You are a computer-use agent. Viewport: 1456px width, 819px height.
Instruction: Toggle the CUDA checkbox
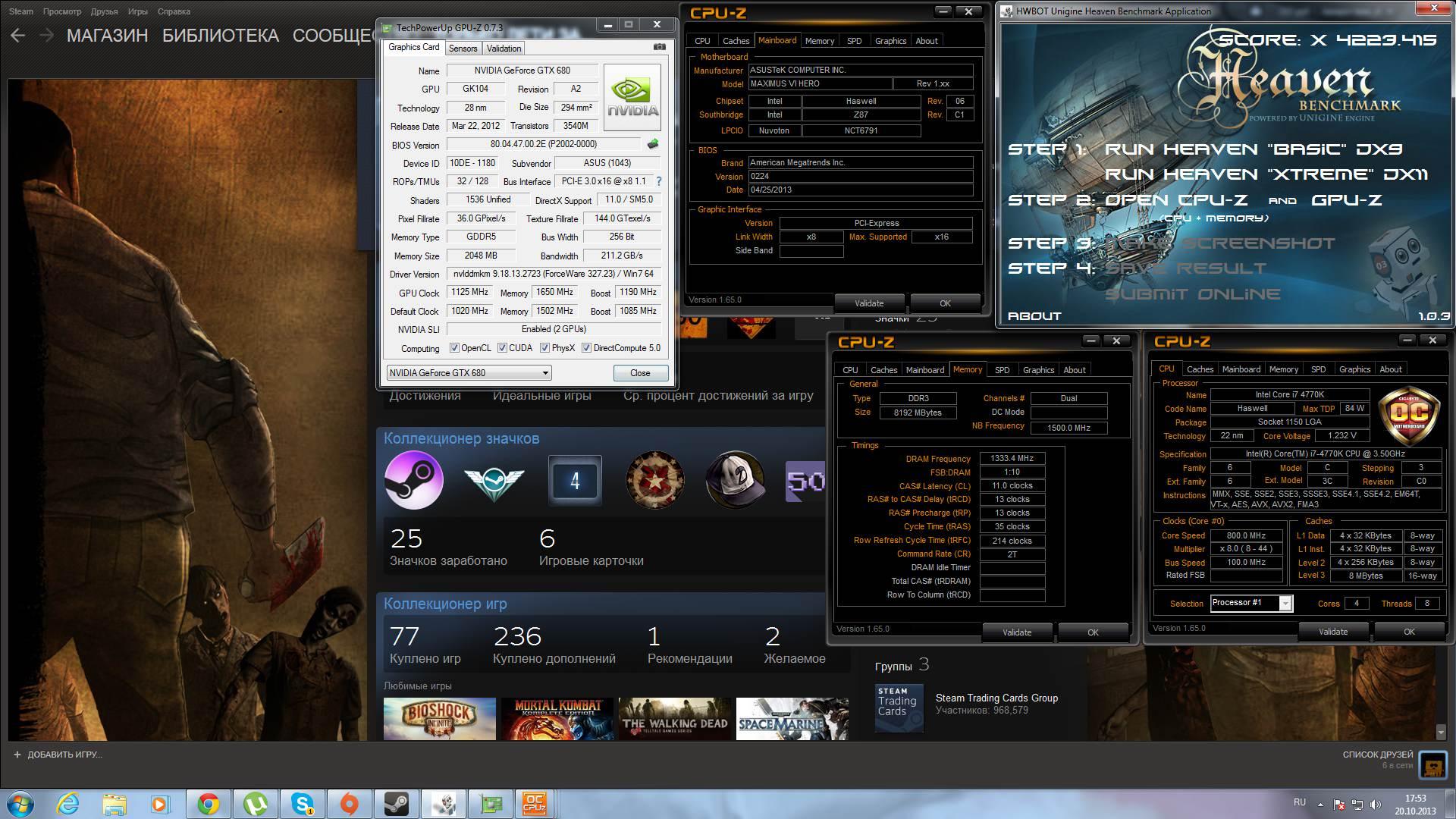click(502, 348)
